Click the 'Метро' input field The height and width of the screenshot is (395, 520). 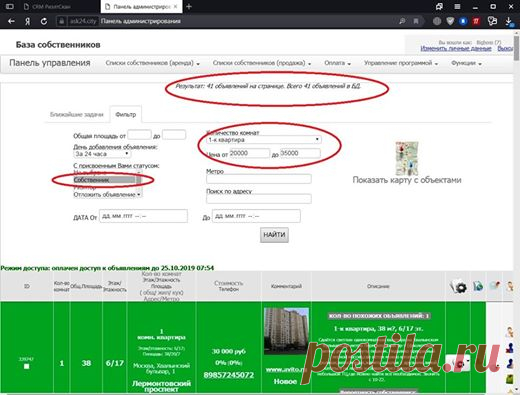tap(259, 179)
